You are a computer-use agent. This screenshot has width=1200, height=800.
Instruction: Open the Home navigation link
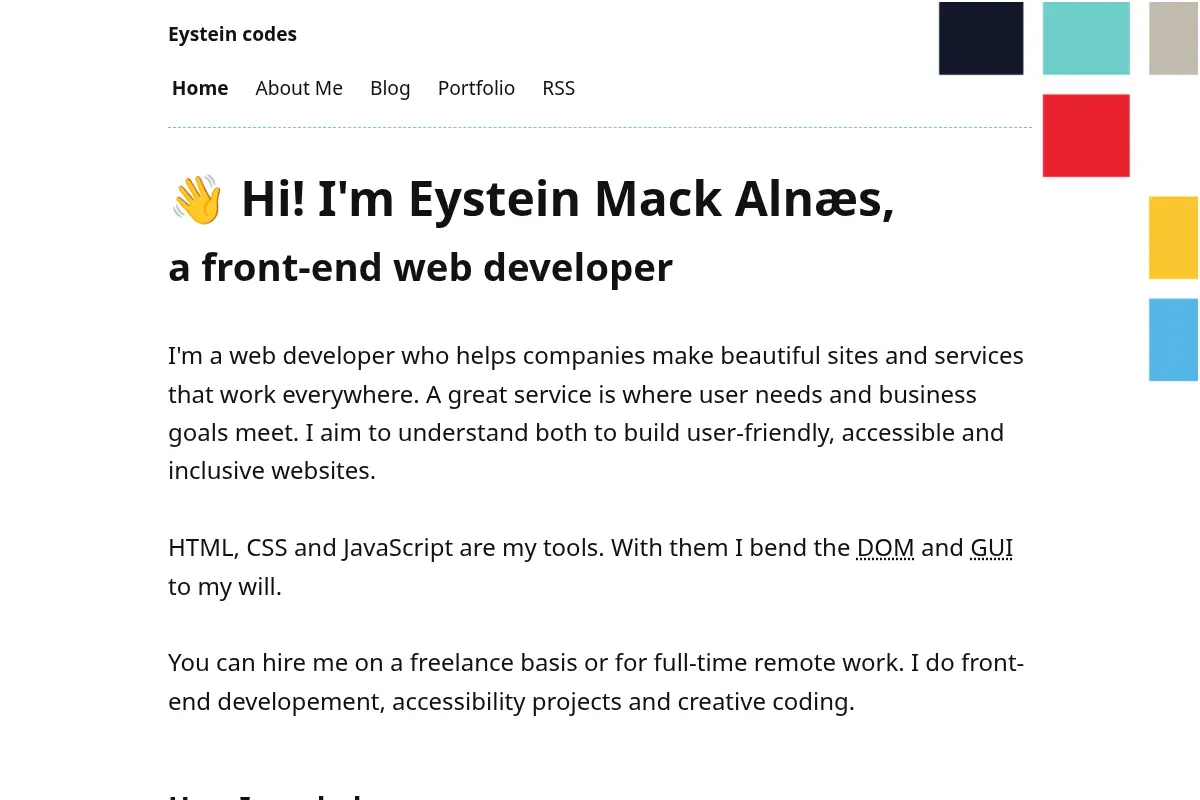click(x=200, y=88)
